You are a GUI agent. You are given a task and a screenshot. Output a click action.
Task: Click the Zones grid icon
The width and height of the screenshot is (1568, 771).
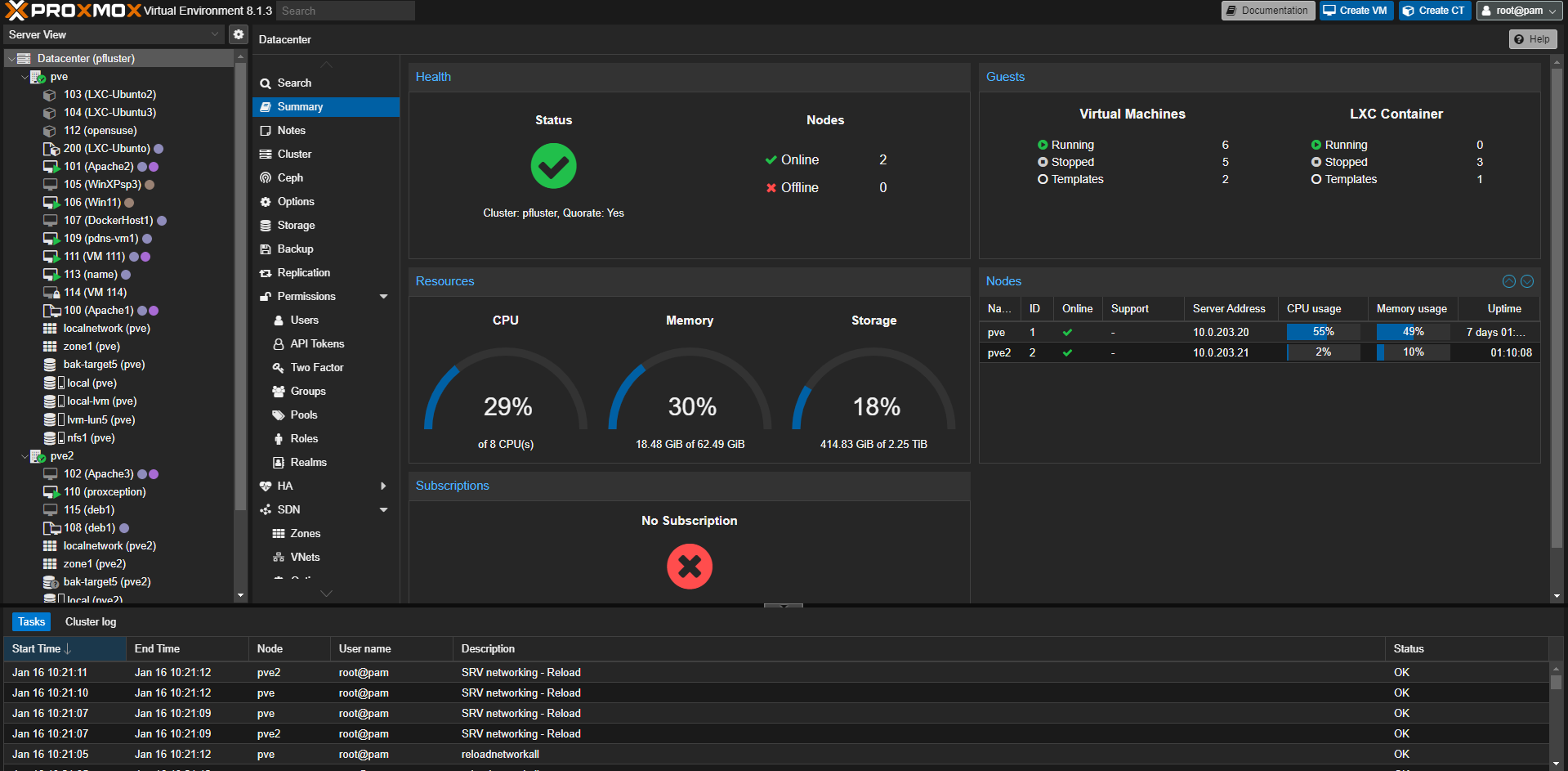(x=279, y=534)
